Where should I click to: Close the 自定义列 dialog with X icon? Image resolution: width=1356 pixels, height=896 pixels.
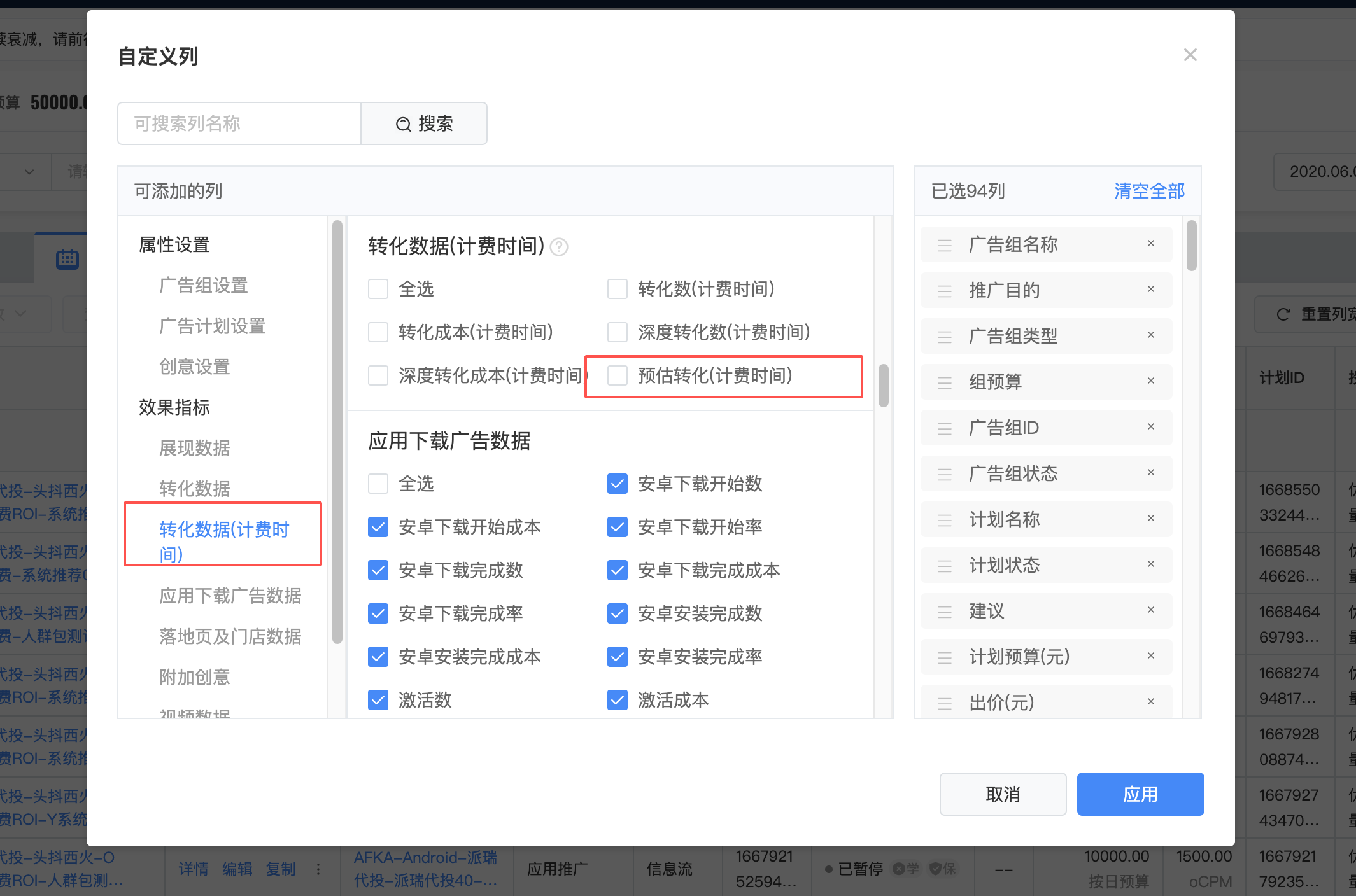click(1190, 55)
